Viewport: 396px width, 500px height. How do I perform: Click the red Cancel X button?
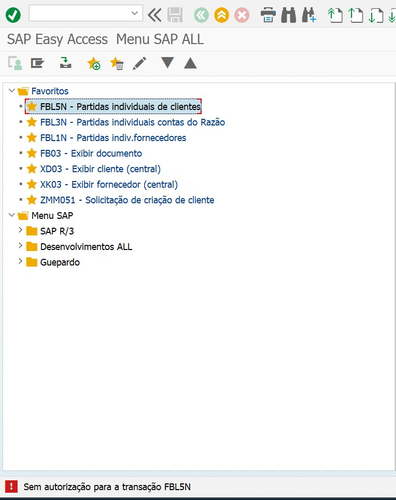pyautogui.click(x=242, y=15)
